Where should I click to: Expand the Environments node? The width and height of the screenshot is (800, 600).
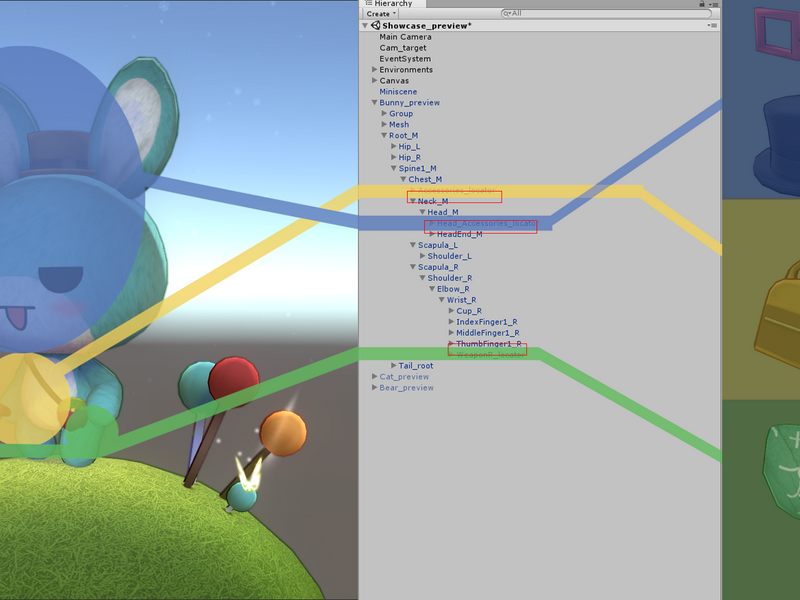(374, 69)
